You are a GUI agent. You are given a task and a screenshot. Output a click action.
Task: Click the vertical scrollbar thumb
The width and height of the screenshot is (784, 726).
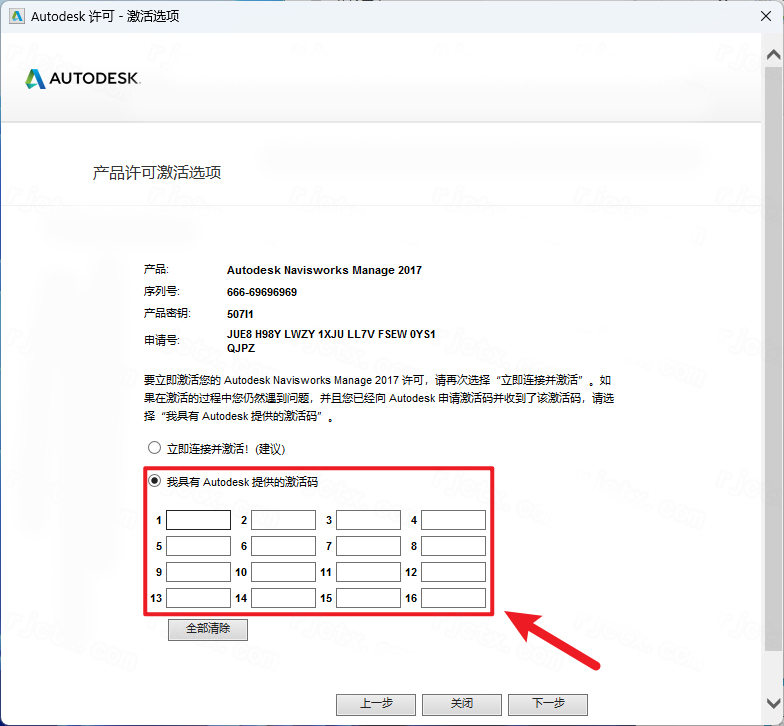[x=774, y=358]
